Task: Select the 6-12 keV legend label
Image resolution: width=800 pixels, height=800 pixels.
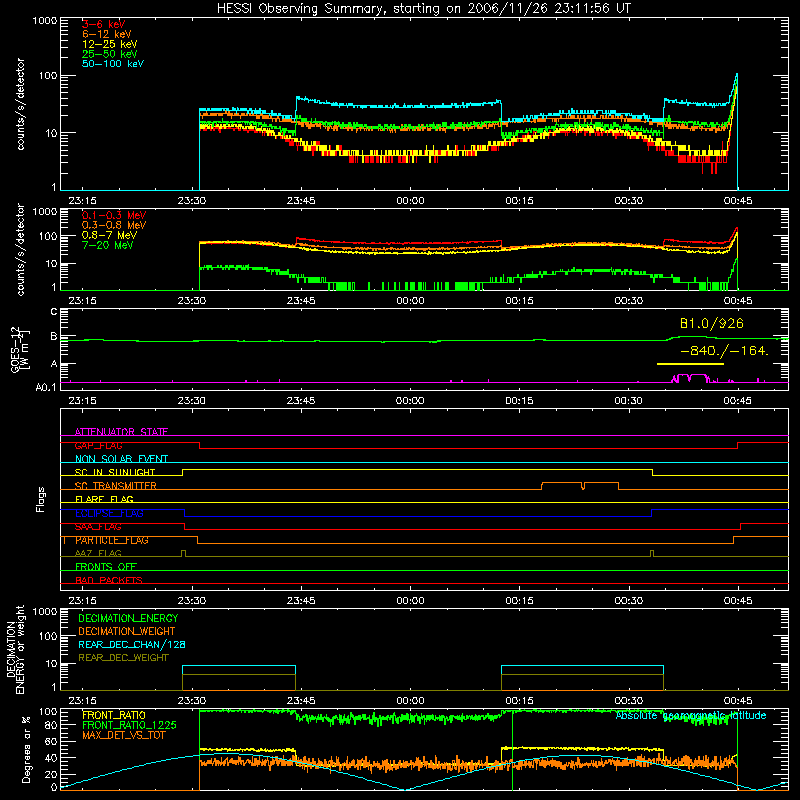Action: pos(106,34)
